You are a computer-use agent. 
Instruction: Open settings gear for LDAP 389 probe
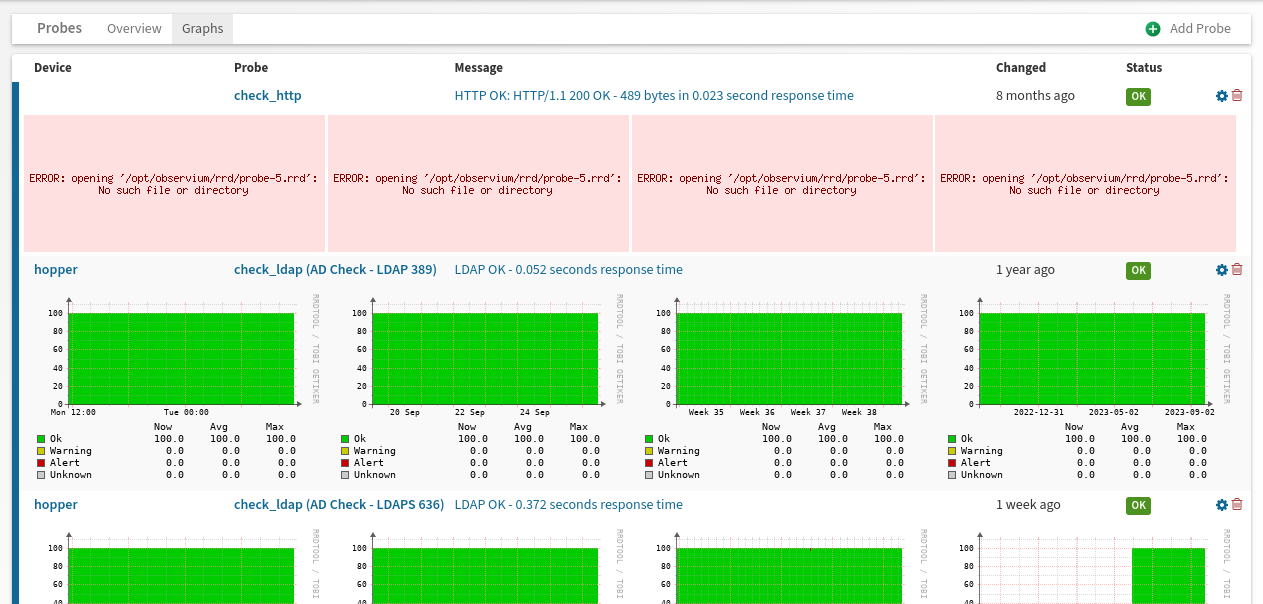[x=1221, y=270]
